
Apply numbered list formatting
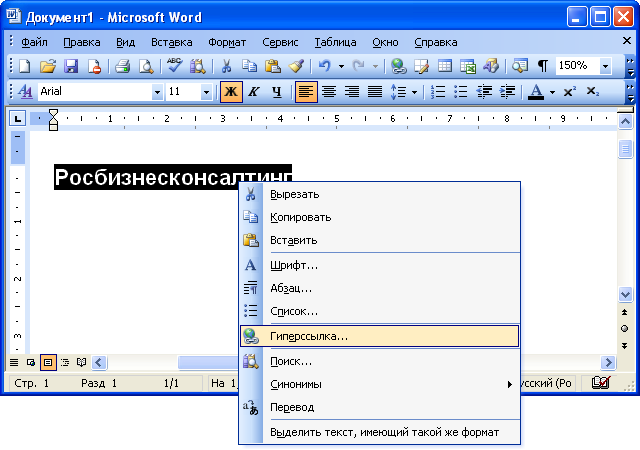tap(438, 91)
